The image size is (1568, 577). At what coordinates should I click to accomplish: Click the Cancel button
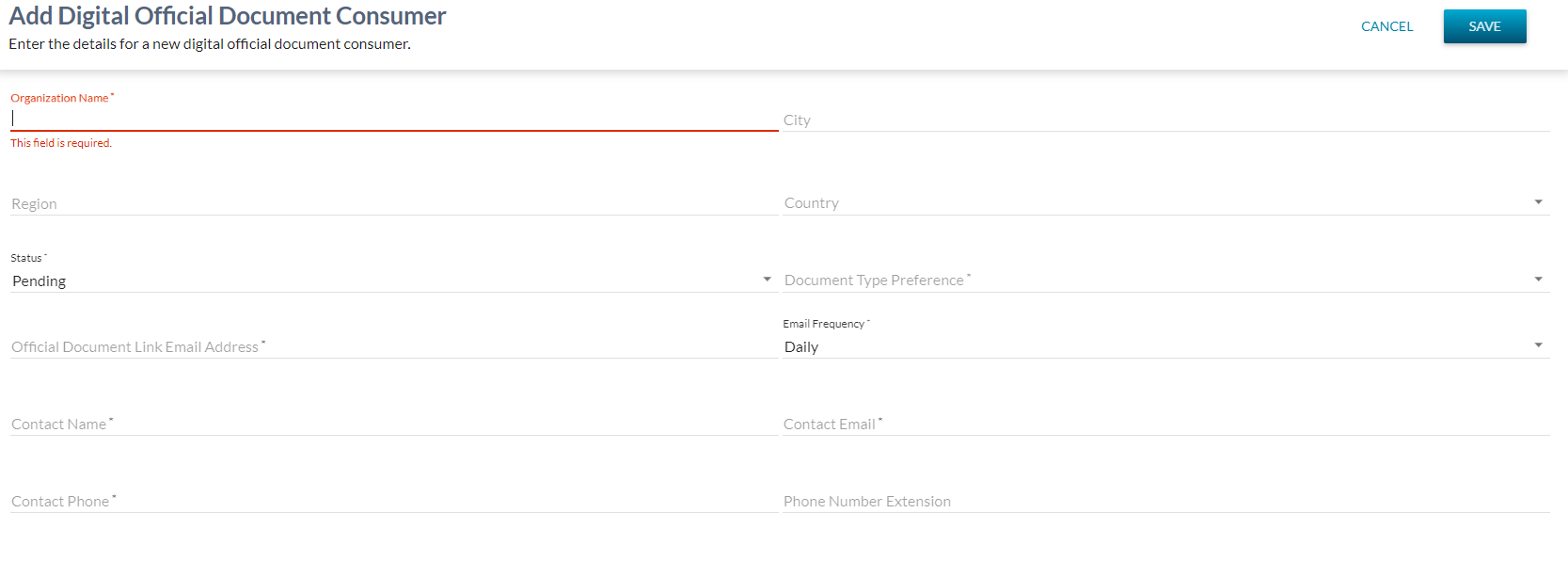(1386, 26)
